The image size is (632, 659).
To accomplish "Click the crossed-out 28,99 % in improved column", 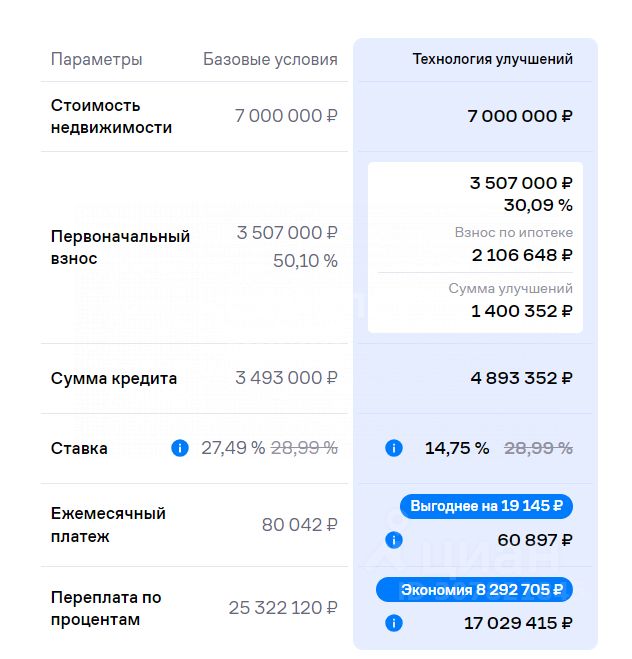I will point(539,448).
